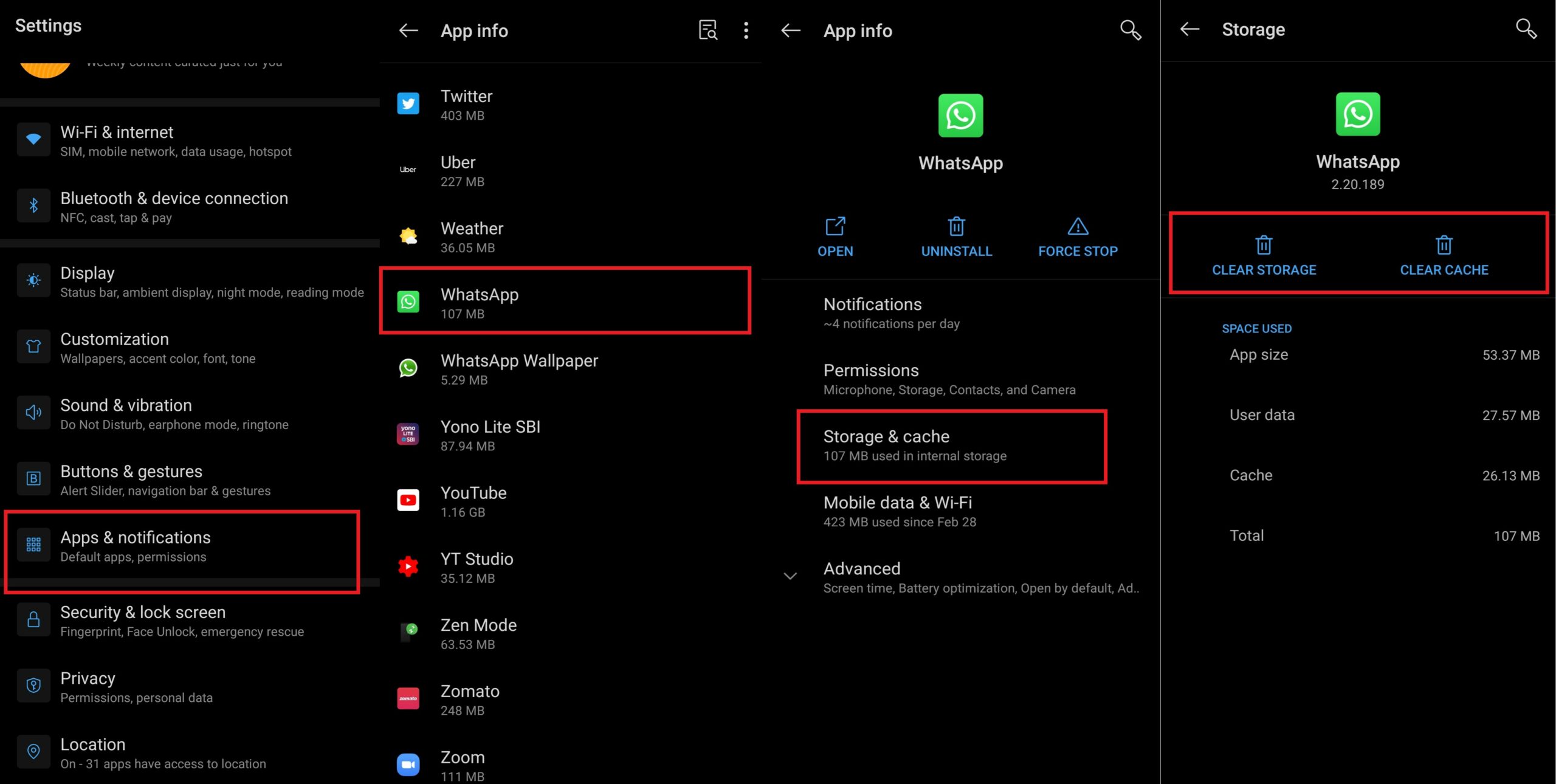This screenshot has height=784, width=1556.
Task: Open Bluetooth & device connection
Action: [190, 207]
